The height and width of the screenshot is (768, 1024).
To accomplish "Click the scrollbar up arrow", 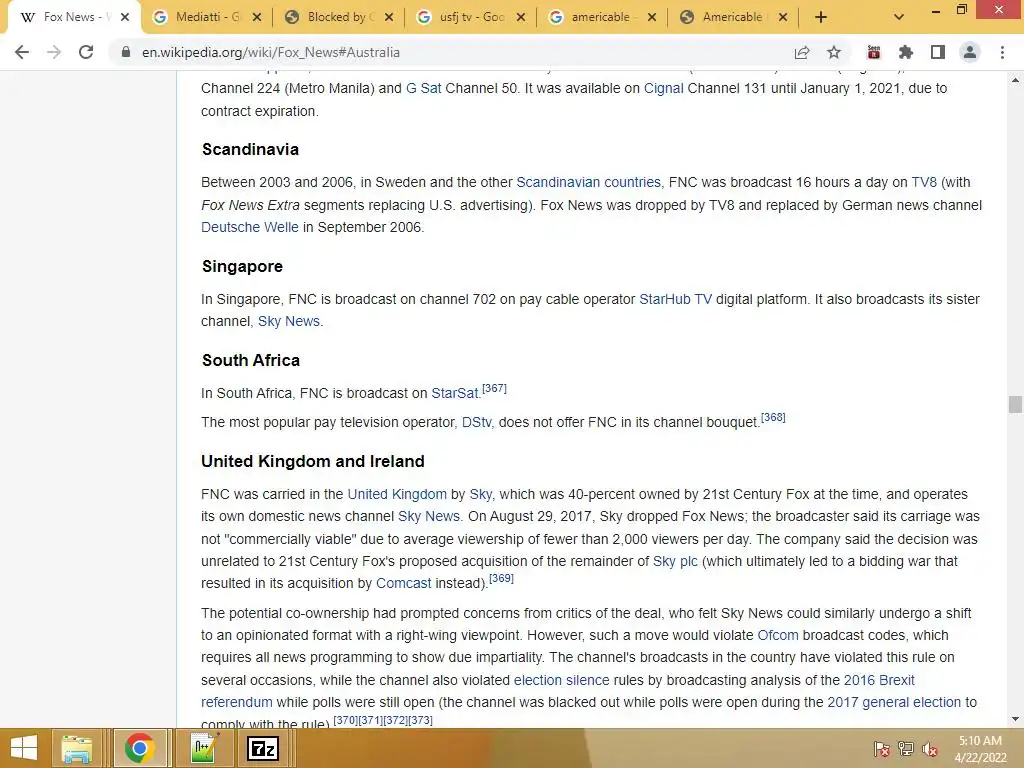I will (x=1015, y=80).
